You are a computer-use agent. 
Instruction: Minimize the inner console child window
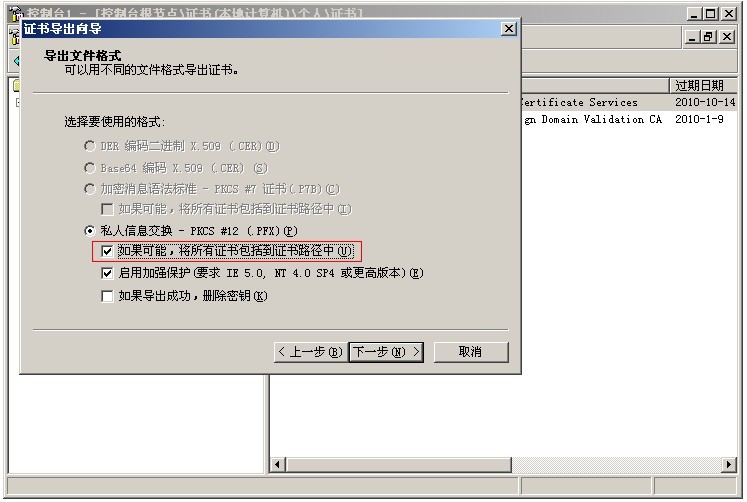point(693,37)
